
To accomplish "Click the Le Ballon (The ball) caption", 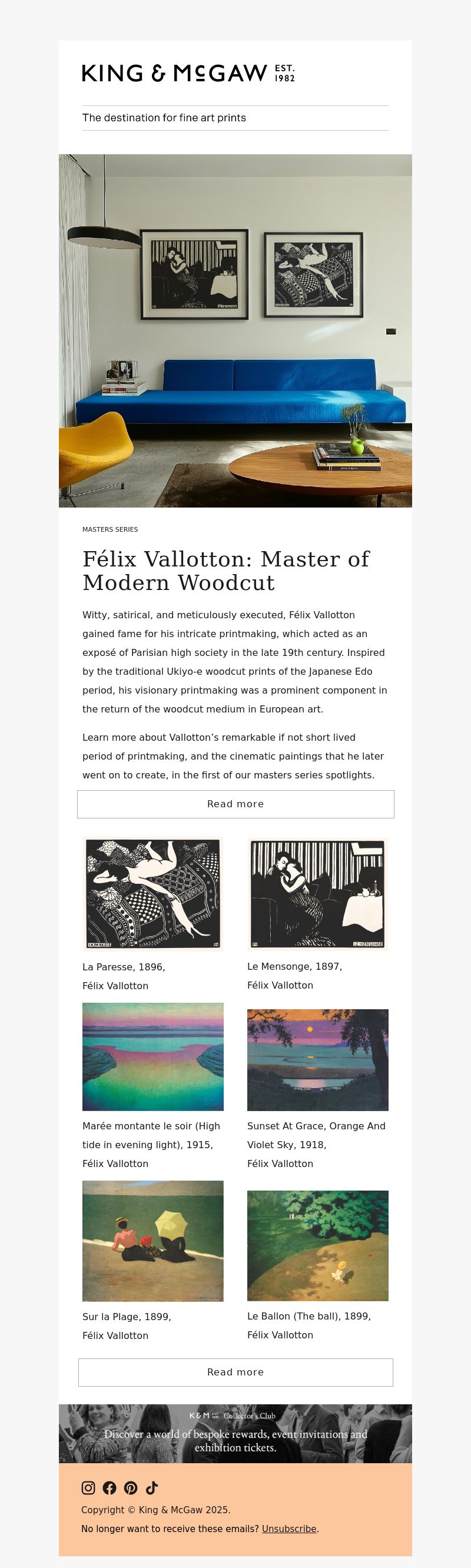I will (x=309, y=1316).
